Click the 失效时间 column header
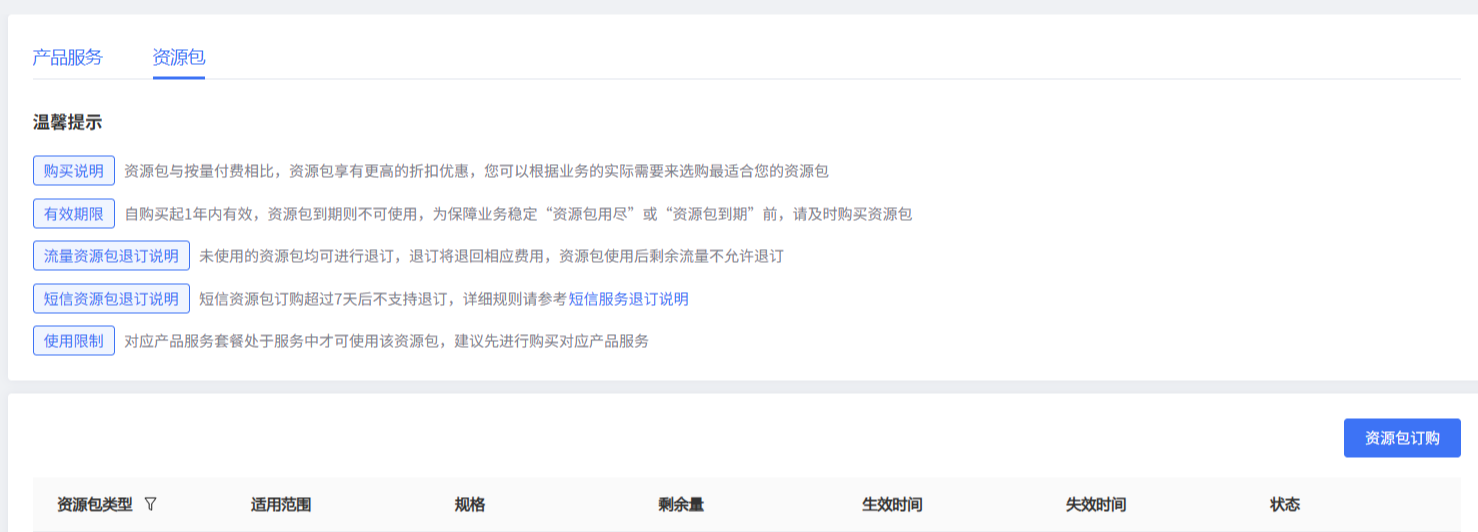The width and height of the screenshot is (1478, 532). click(x=1096, y=504)
